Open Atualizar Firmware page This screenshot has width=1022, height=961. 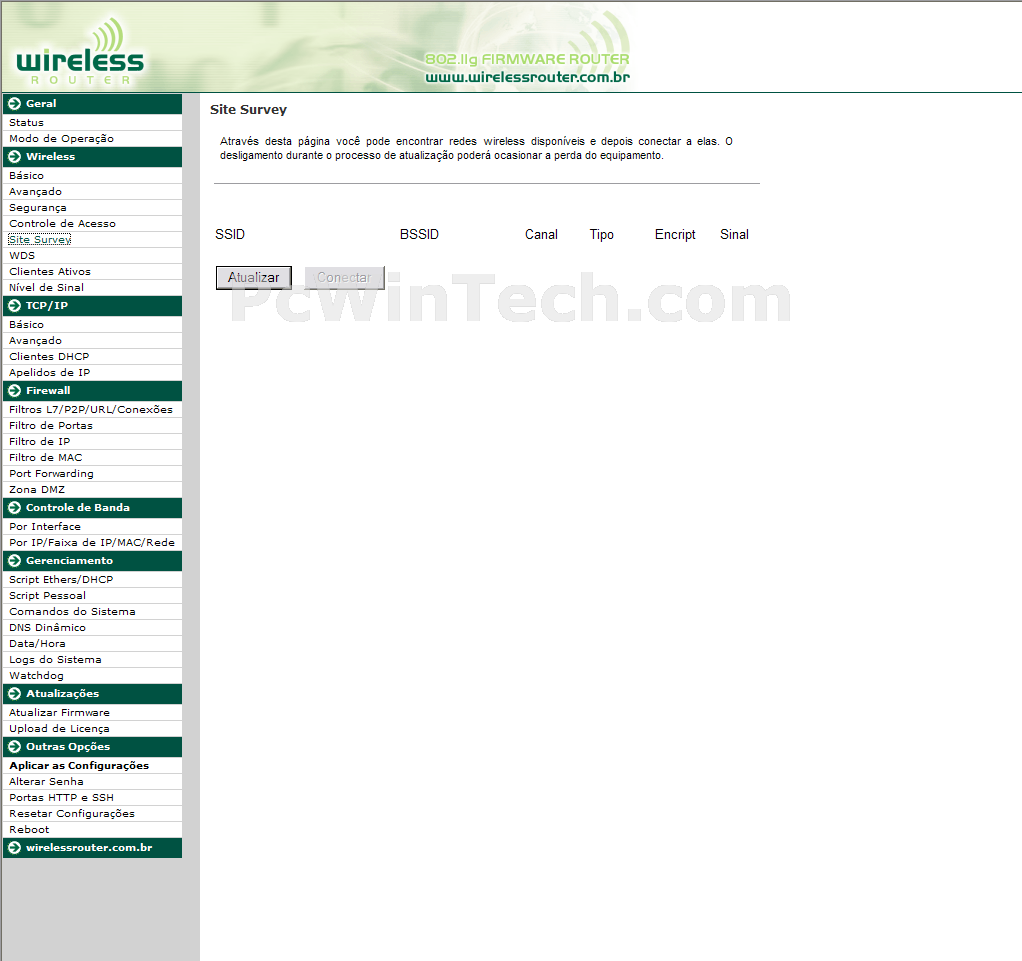[x=59, y=713]
